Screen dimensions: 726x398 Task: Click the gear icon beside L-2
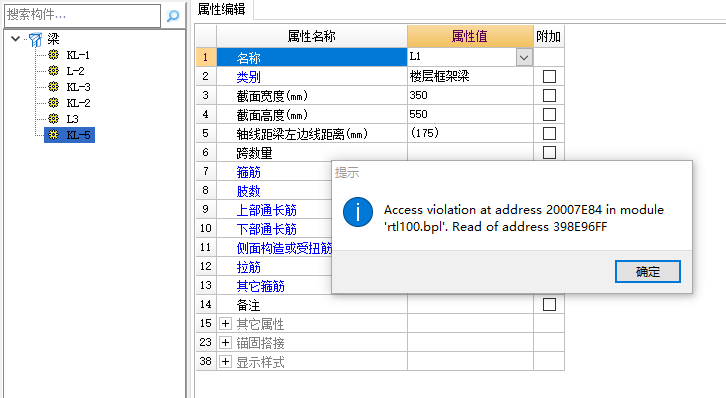[54, 71]
